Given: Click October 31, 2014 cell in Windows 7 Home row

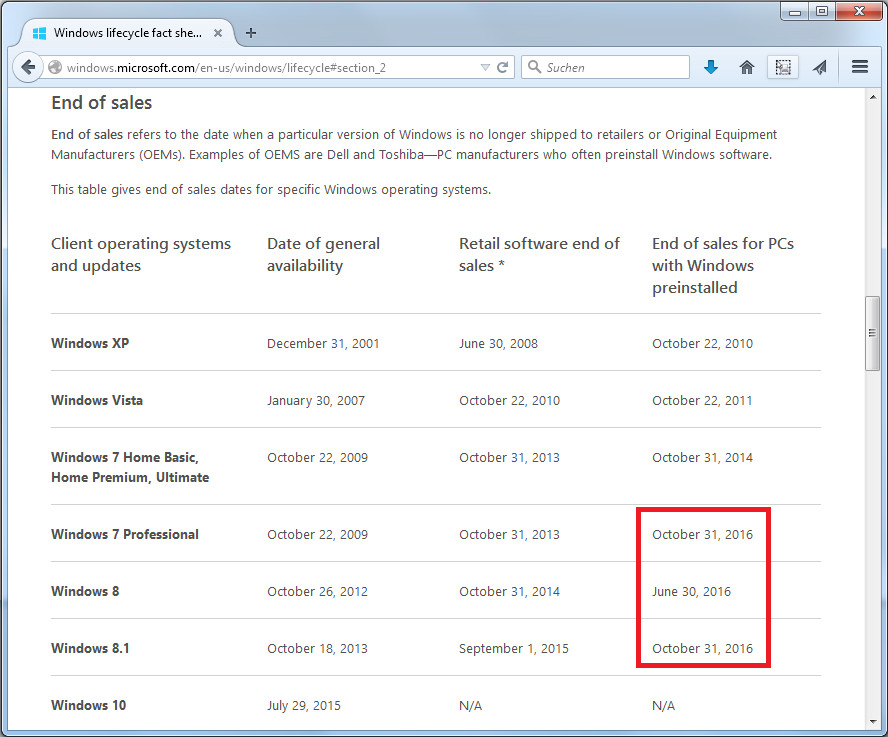Looking at the screenshot, I should click(702, 458).
